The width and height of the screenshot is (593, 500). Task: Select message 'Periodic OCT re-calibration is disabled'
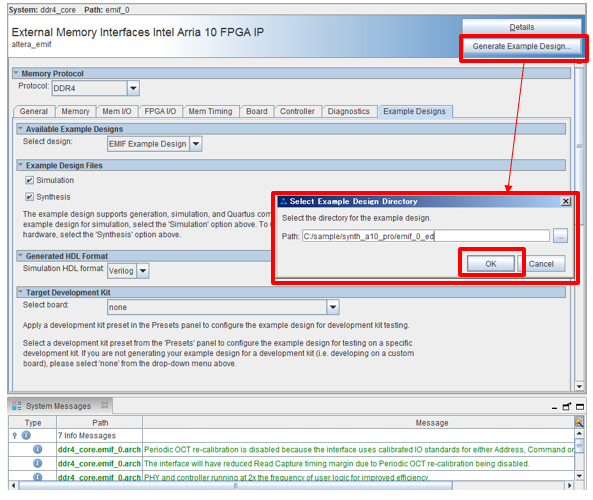359,450
